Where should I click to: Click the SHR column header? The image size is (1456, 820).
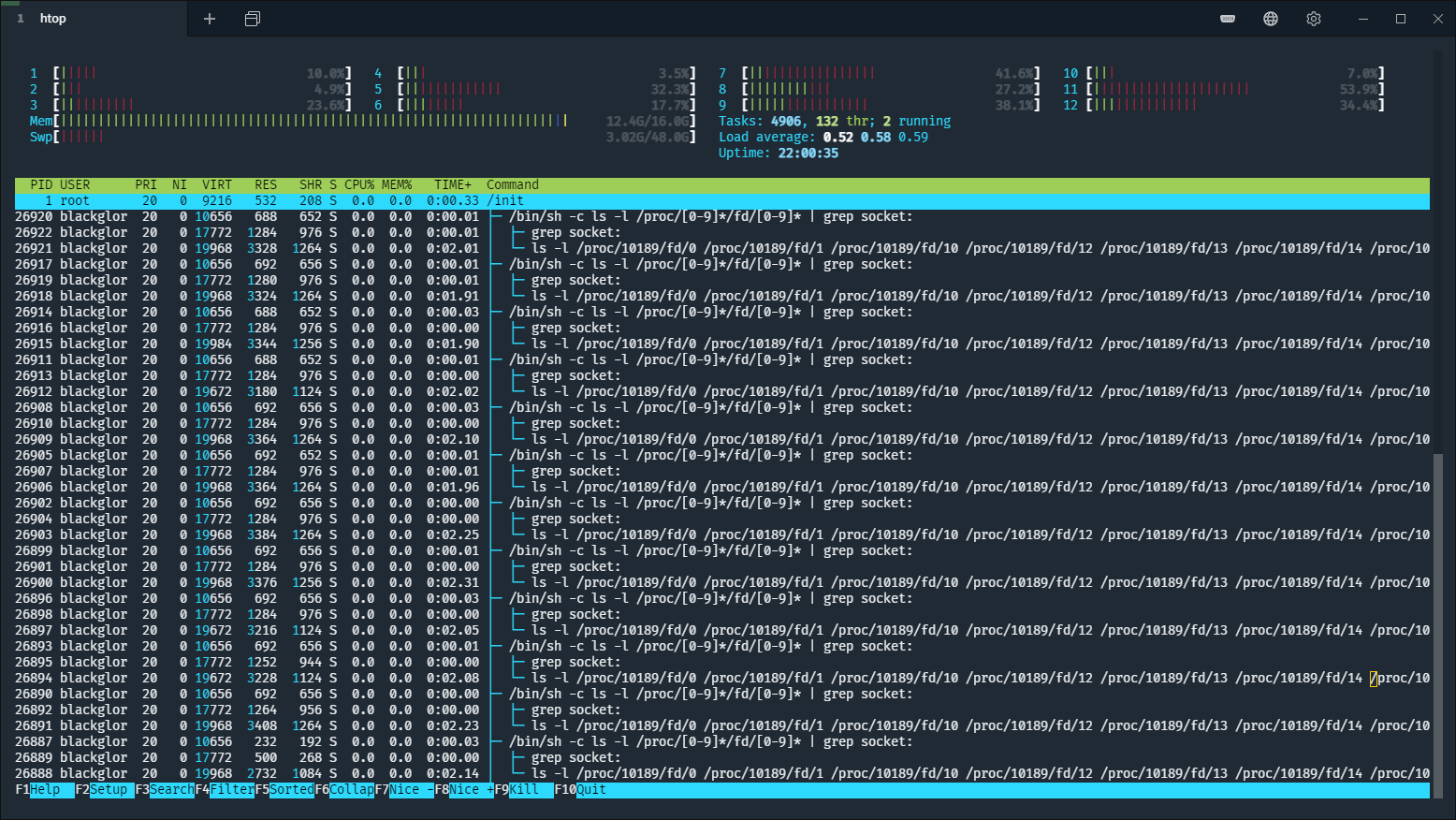(311, 185)
